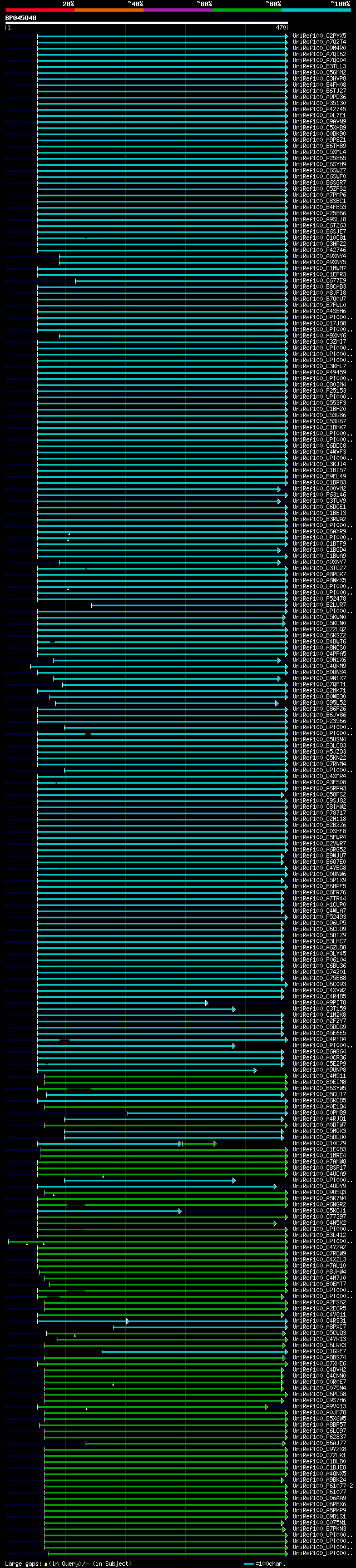Open hit UniRef100_B6SGR7
This screenshot has width=356, height=1568.
click(319, 182)
